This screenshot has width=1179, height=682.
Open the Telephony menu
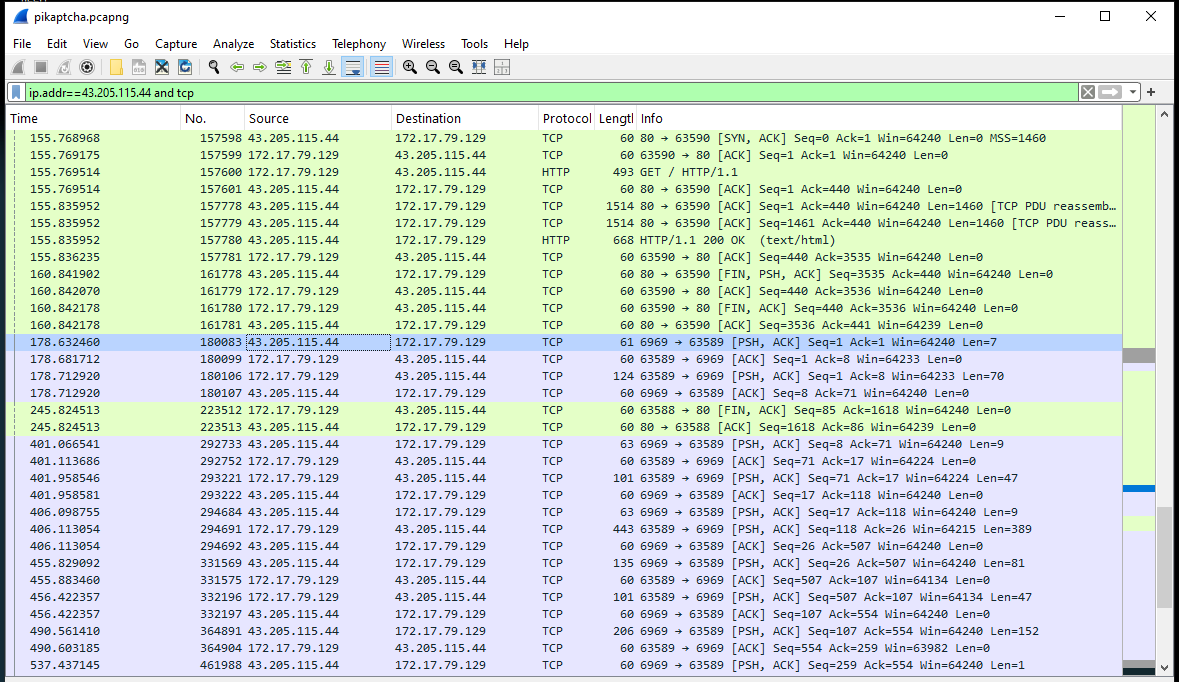(x=359, y=44)
